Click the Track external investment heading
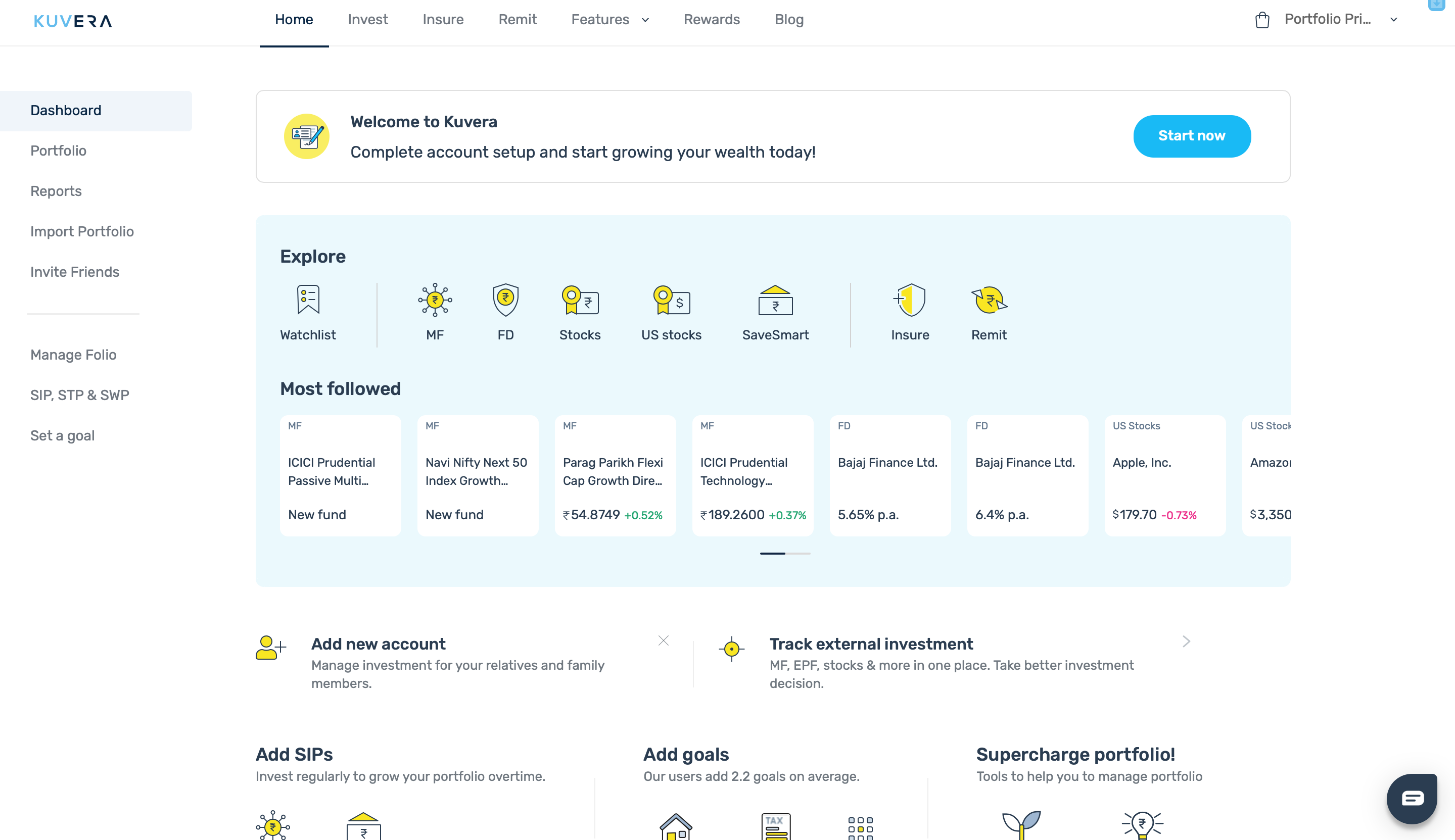Viewport: 1455px width, 840px height. click(871, 644)
